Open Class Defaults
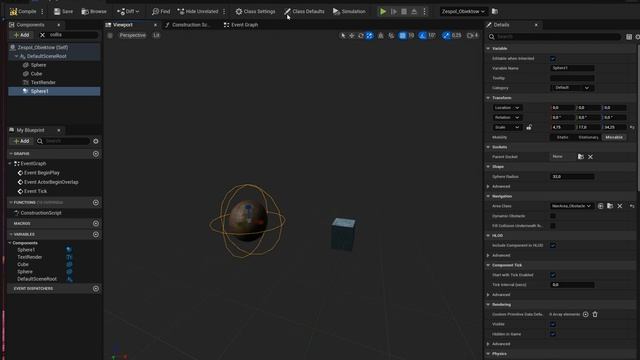This screenshot has width=640, height=360. coord(304,11)
